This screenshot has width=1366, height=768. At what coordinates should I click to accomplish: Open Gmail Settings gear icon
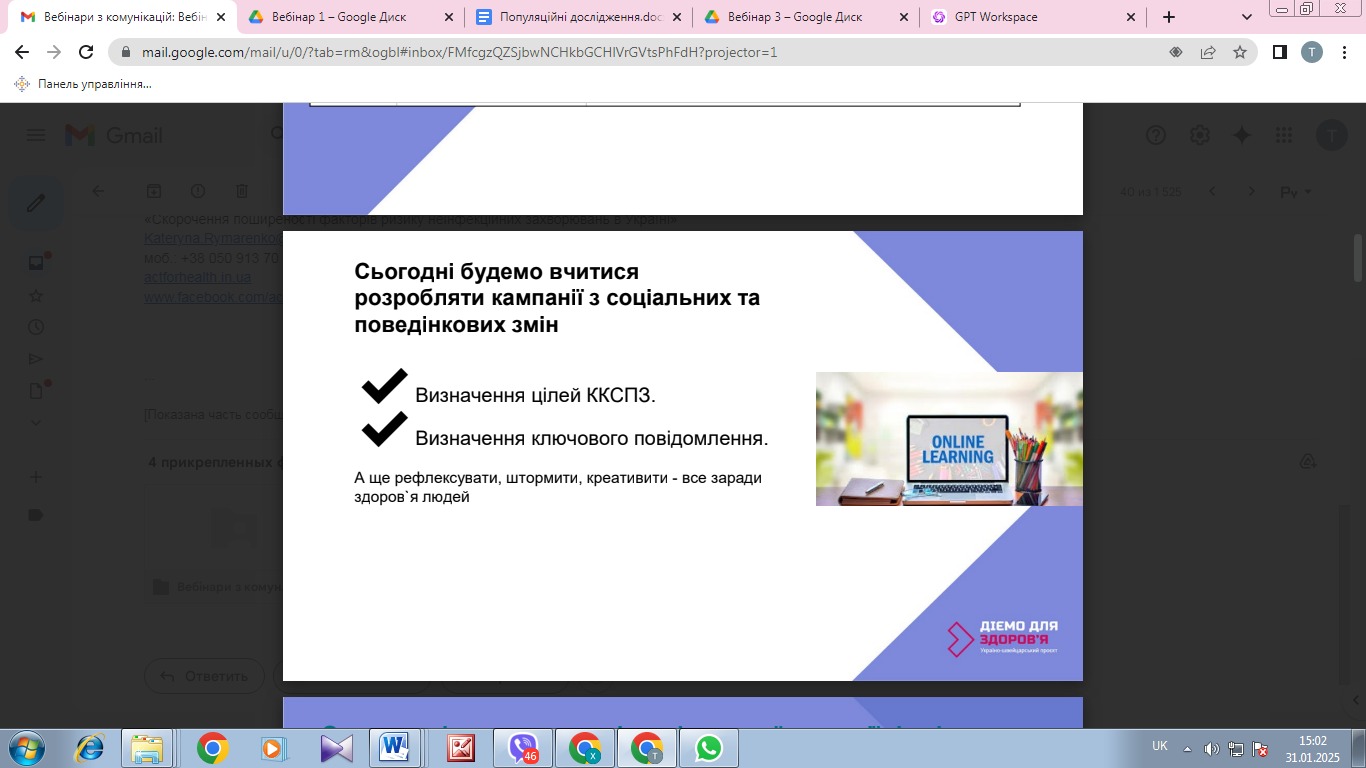pos(1200,136)
